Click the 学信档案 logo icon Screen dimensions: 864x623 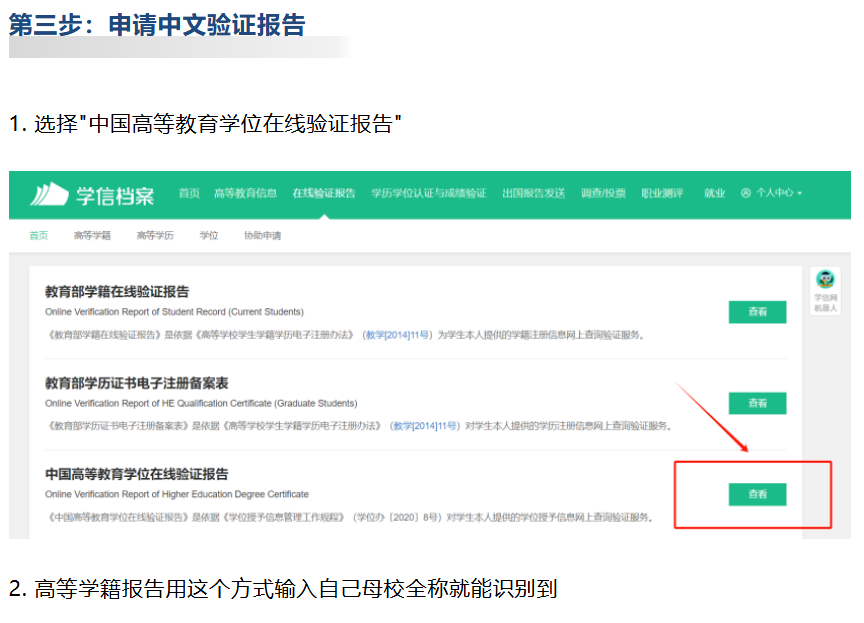click(50, 194)
